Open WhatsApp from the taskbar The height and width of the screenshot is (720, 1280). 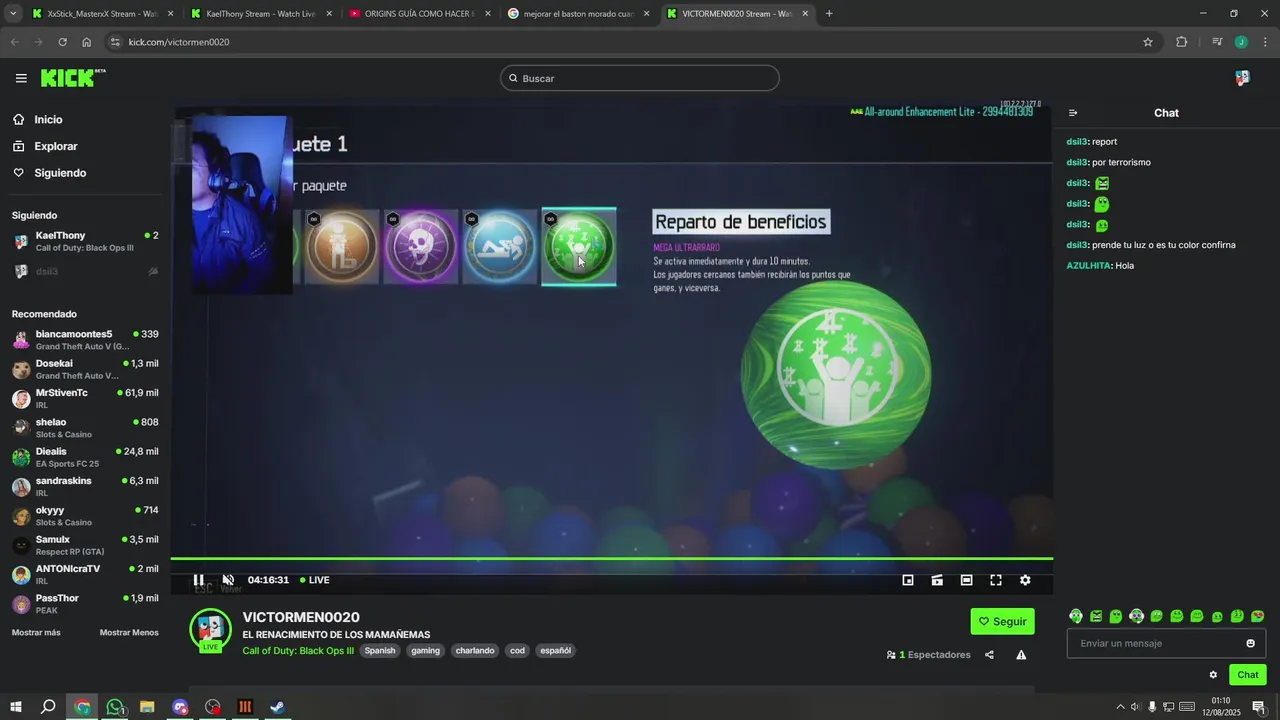pyautogui.click(x=115, y=707)
